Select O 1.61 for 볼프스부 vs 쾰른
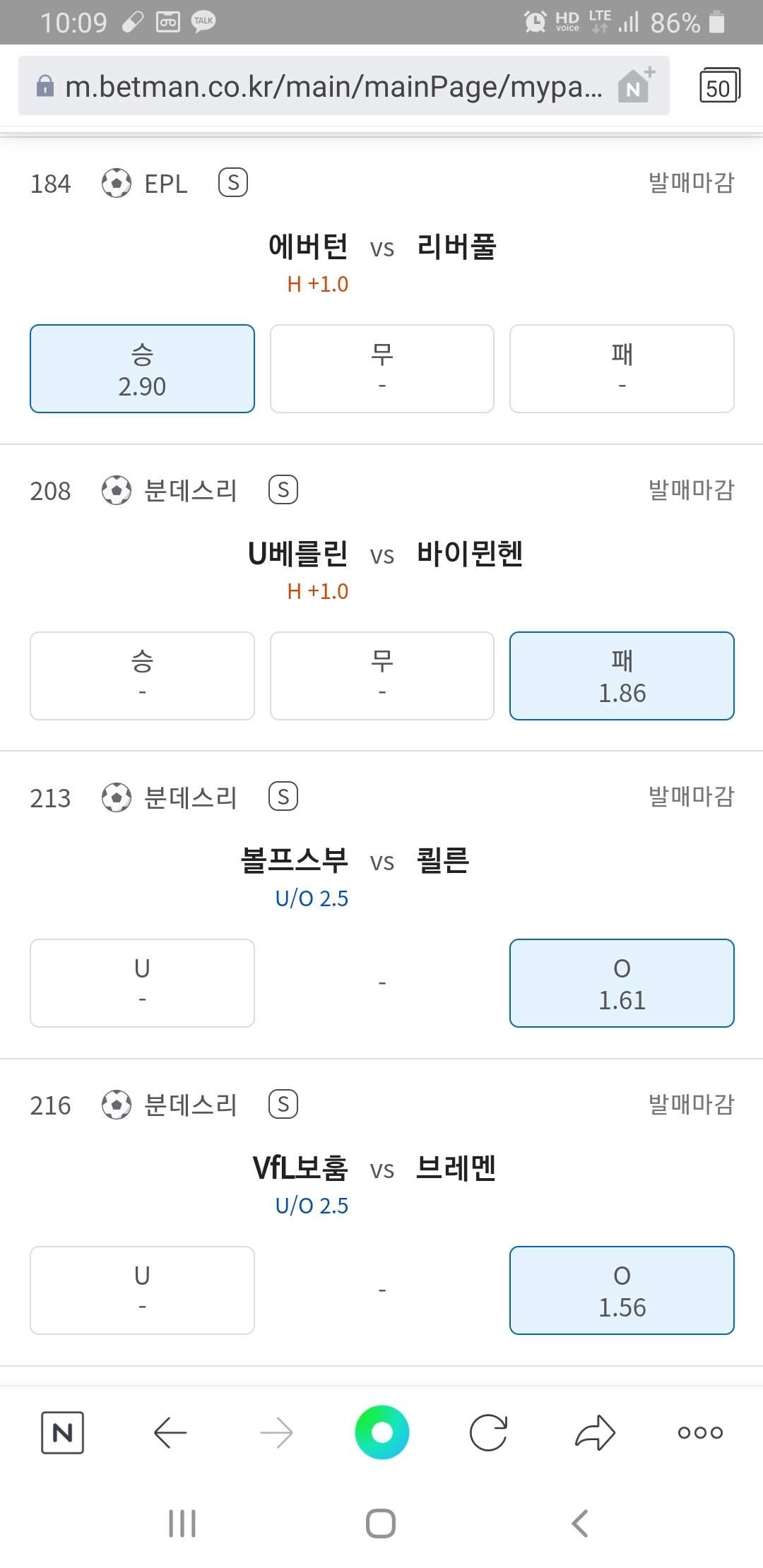763x1568 pixels. pos(622,983)
